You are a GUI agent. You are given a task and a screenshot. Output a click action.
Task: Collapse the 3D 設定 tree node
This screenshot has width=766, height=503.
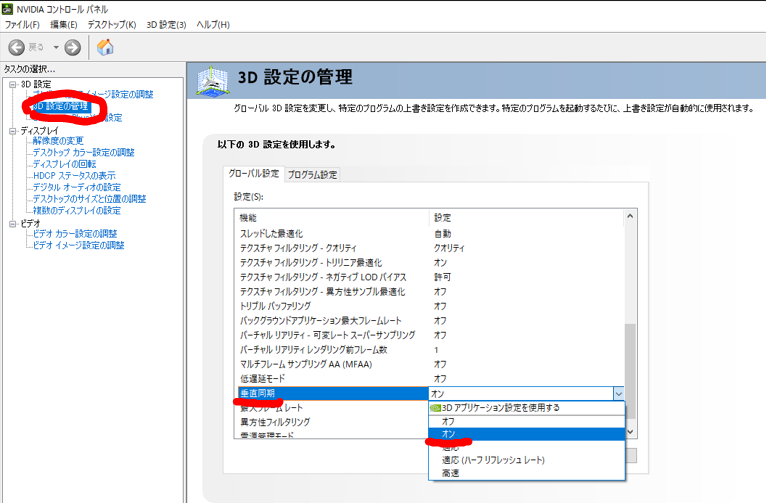click(x=13, y=84)
